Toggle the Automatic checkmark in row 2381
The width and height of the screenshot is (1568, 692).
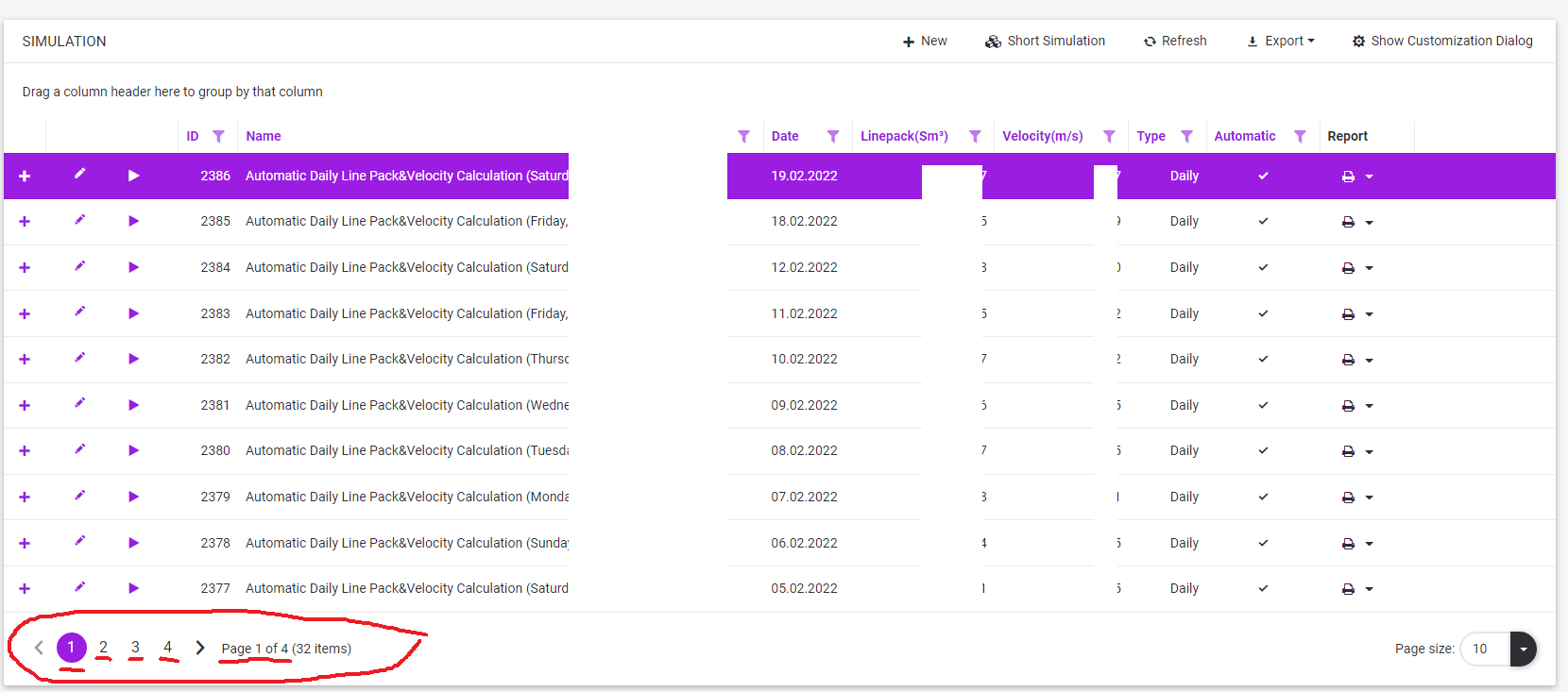[1263, 405]
